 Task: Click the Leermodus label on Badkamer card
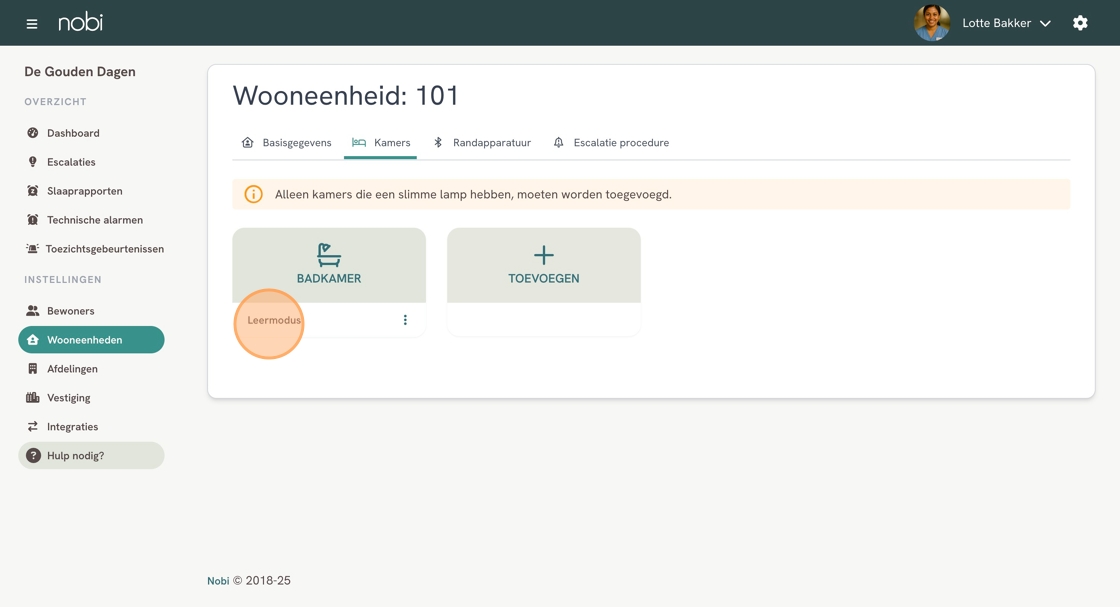click(x=274, y=320)
